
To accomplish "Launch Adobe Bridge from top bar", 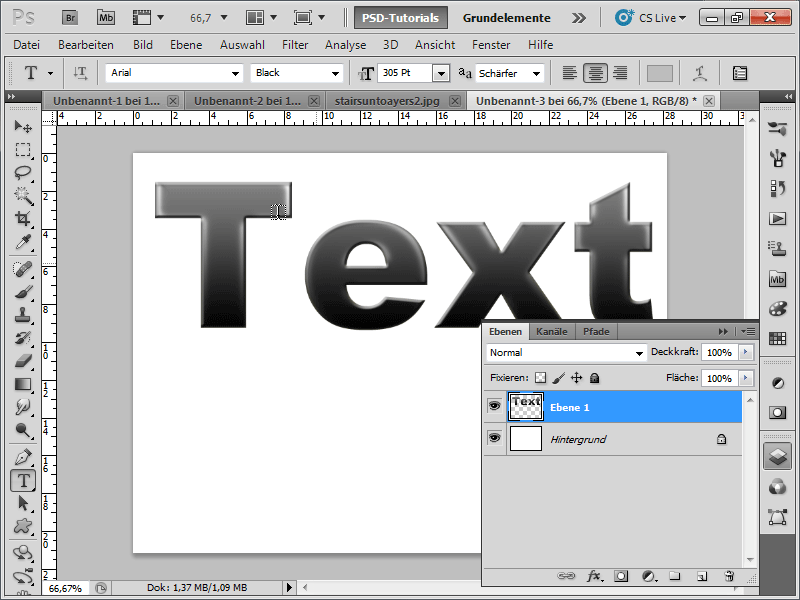I will [70, 18].
